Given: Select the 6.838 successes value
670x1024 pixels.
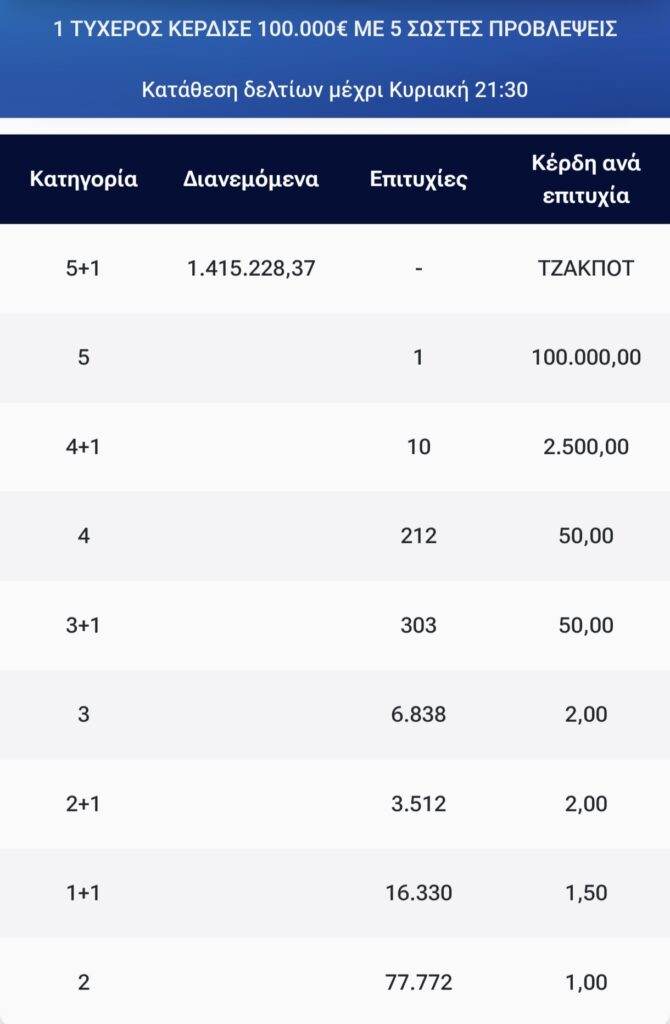Looking at the screenshot, I should click(x=419, y=714).
